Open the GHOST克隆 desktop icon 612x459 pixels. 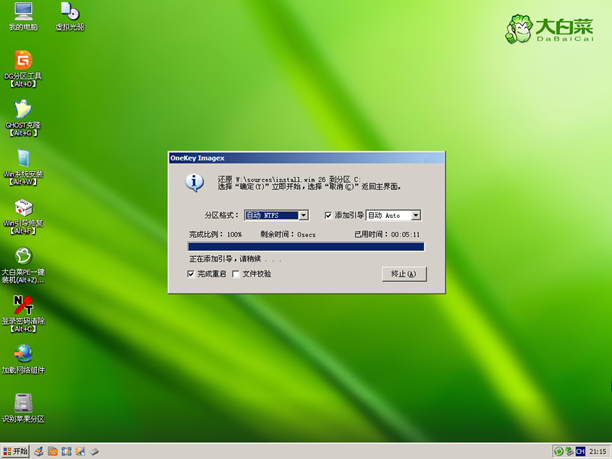click(x=22, y=110)
